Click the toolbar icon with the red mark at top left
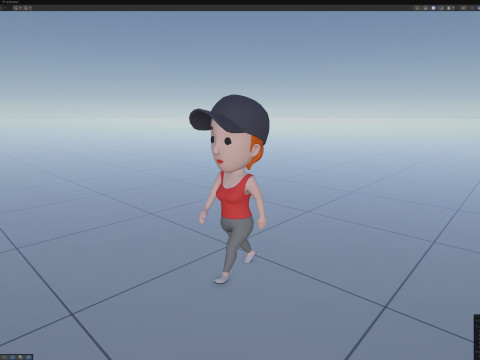Viewport: 480px width, 360px height. [26, 8]
